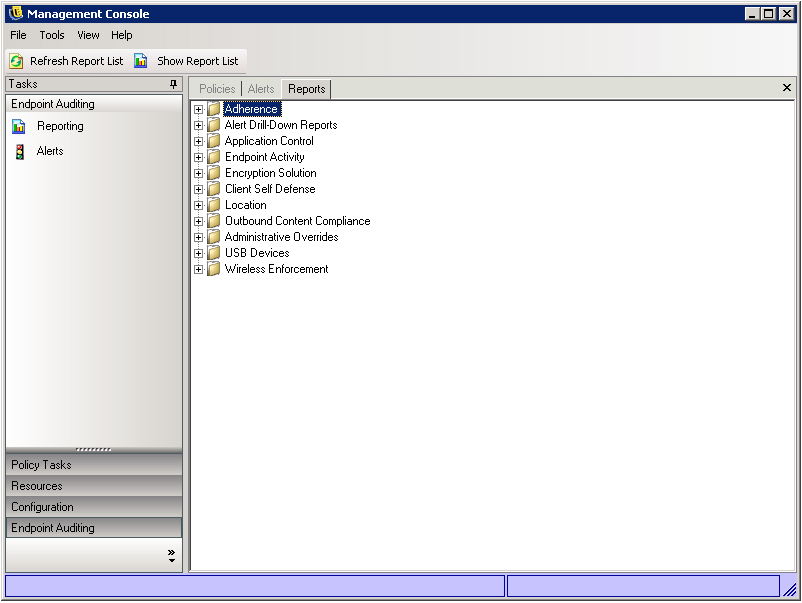Viewport: 802px width, 603px height.
Task: Switch to the Policies tab
Action: [x=217, y=89]
